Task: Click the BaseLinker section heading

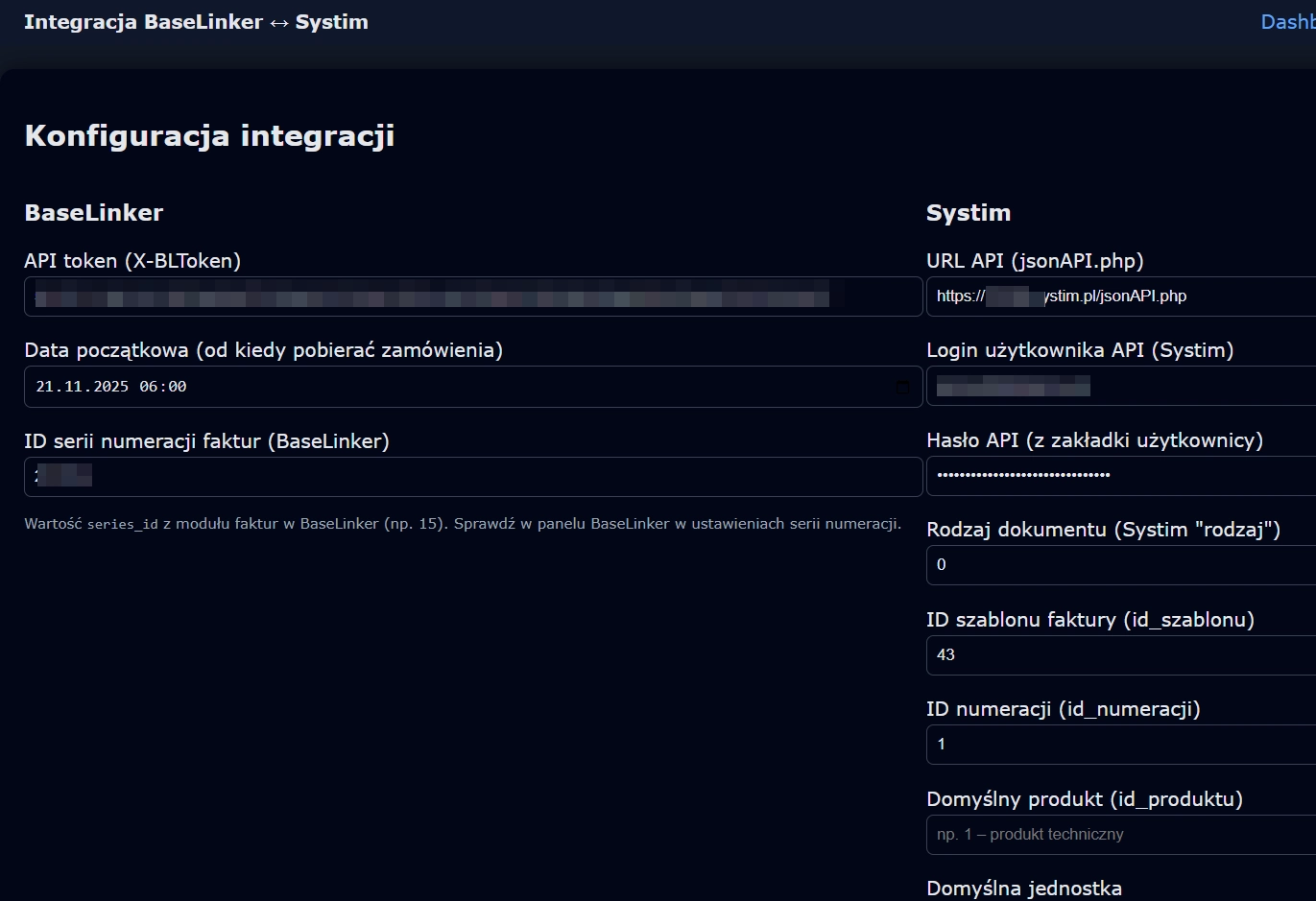Action: pos(93,212)
